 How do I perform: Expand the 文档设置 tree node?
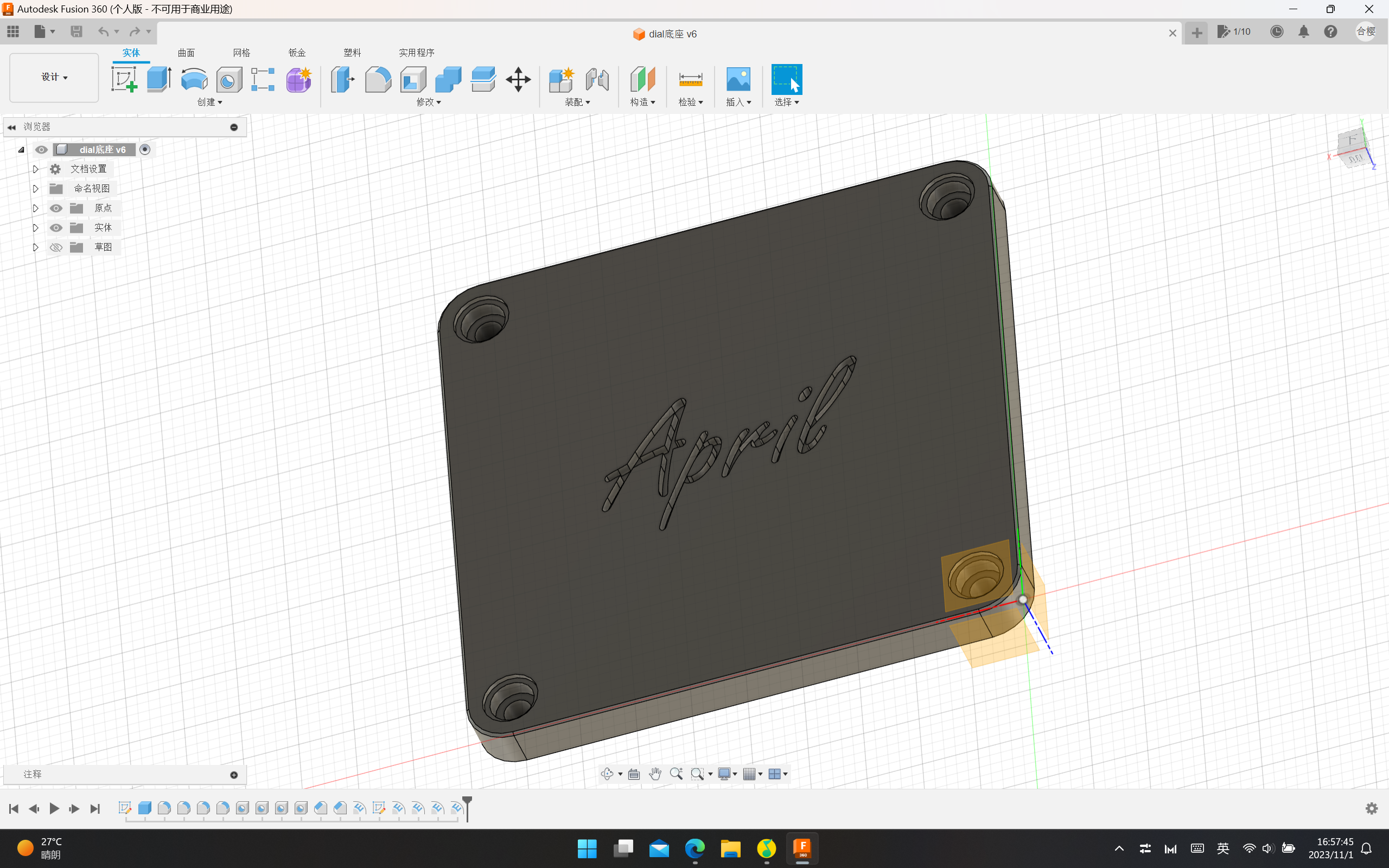coord(36,169)
